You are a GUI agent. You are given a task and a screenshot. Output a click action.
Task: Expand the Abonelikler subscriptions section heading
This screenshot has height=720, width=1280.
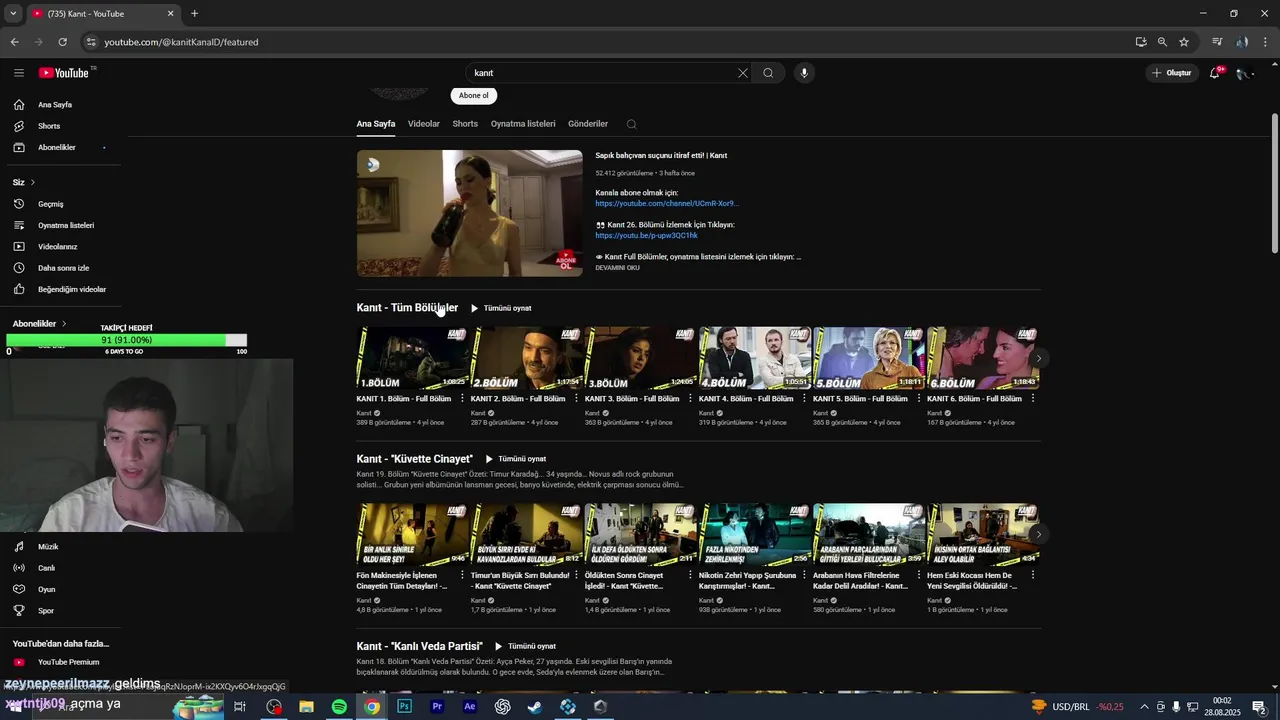click(x=40, y=324)
